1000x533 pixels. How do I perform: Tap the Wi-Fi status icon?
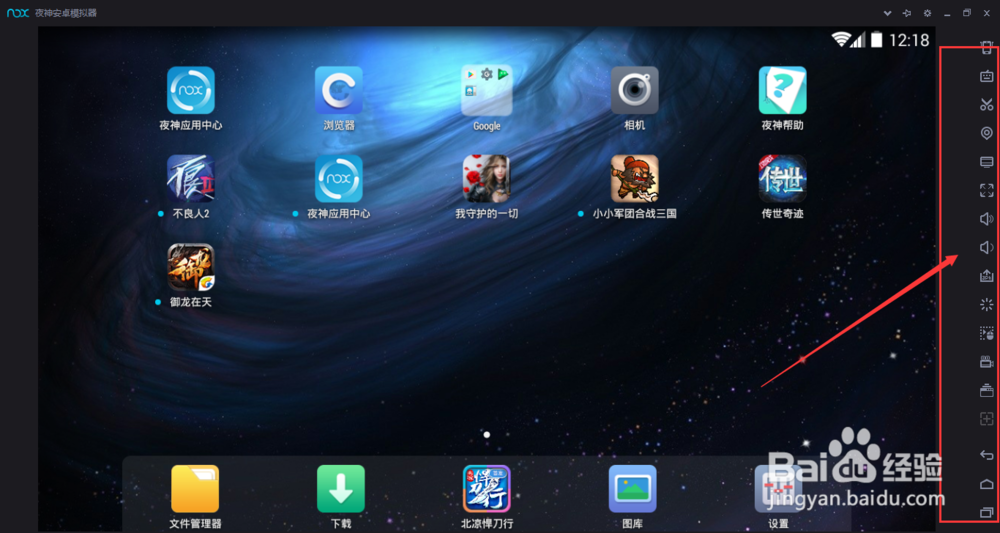click(x=841, y=39)
